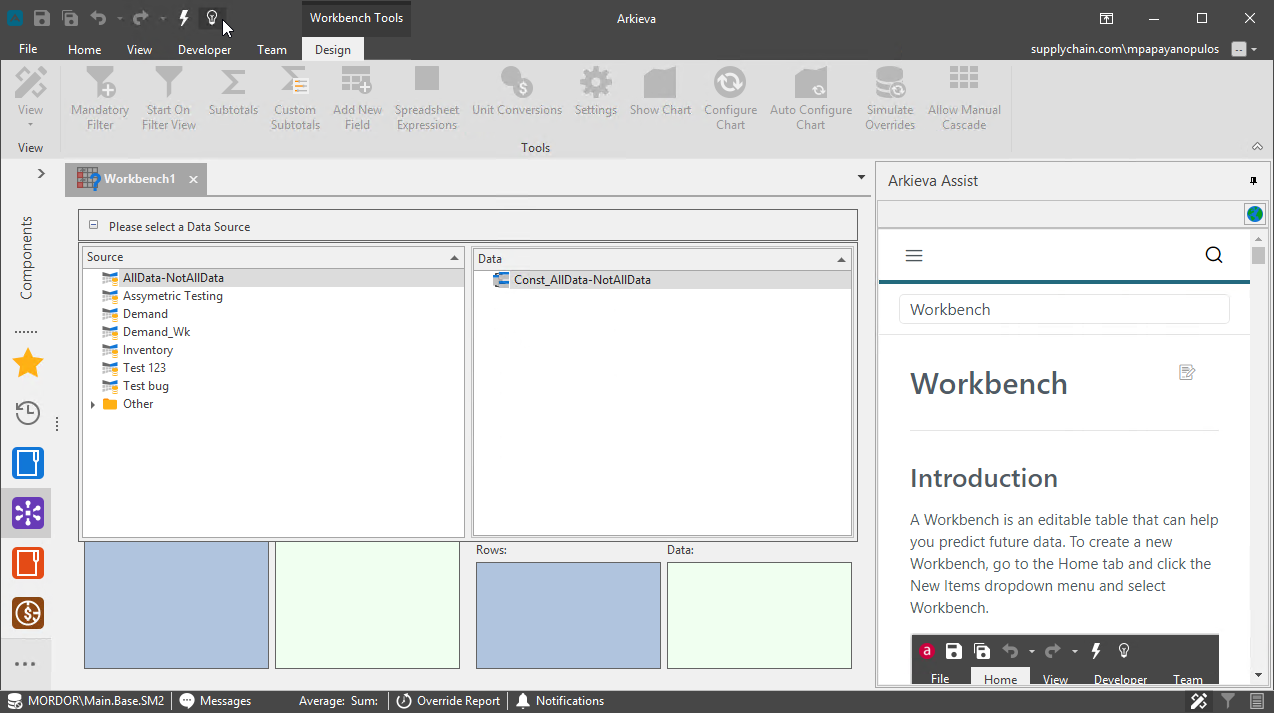
Task: Click the Show Chart tool
Action: tap(660, 92)
